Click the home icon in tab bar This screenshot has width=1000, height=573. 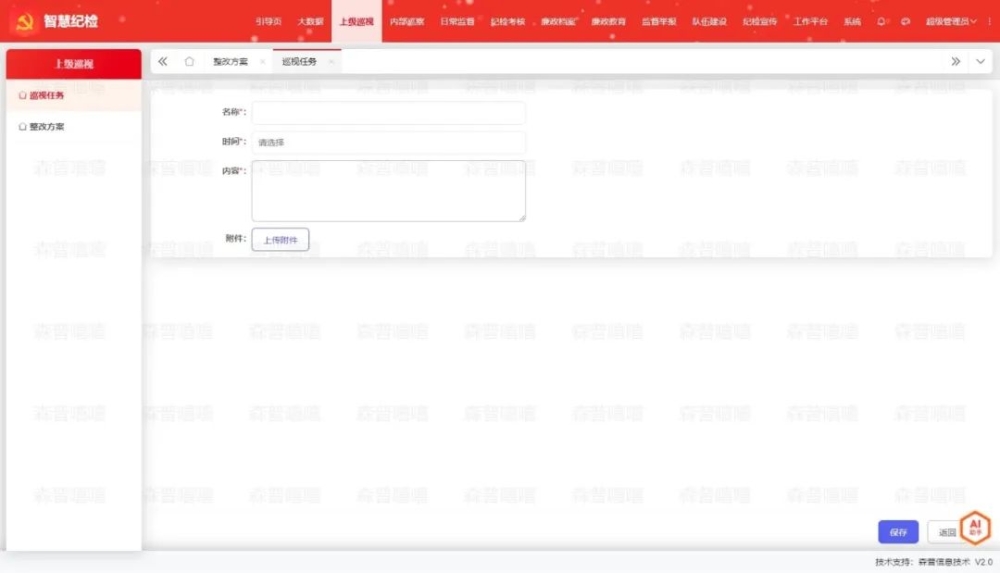189,62
